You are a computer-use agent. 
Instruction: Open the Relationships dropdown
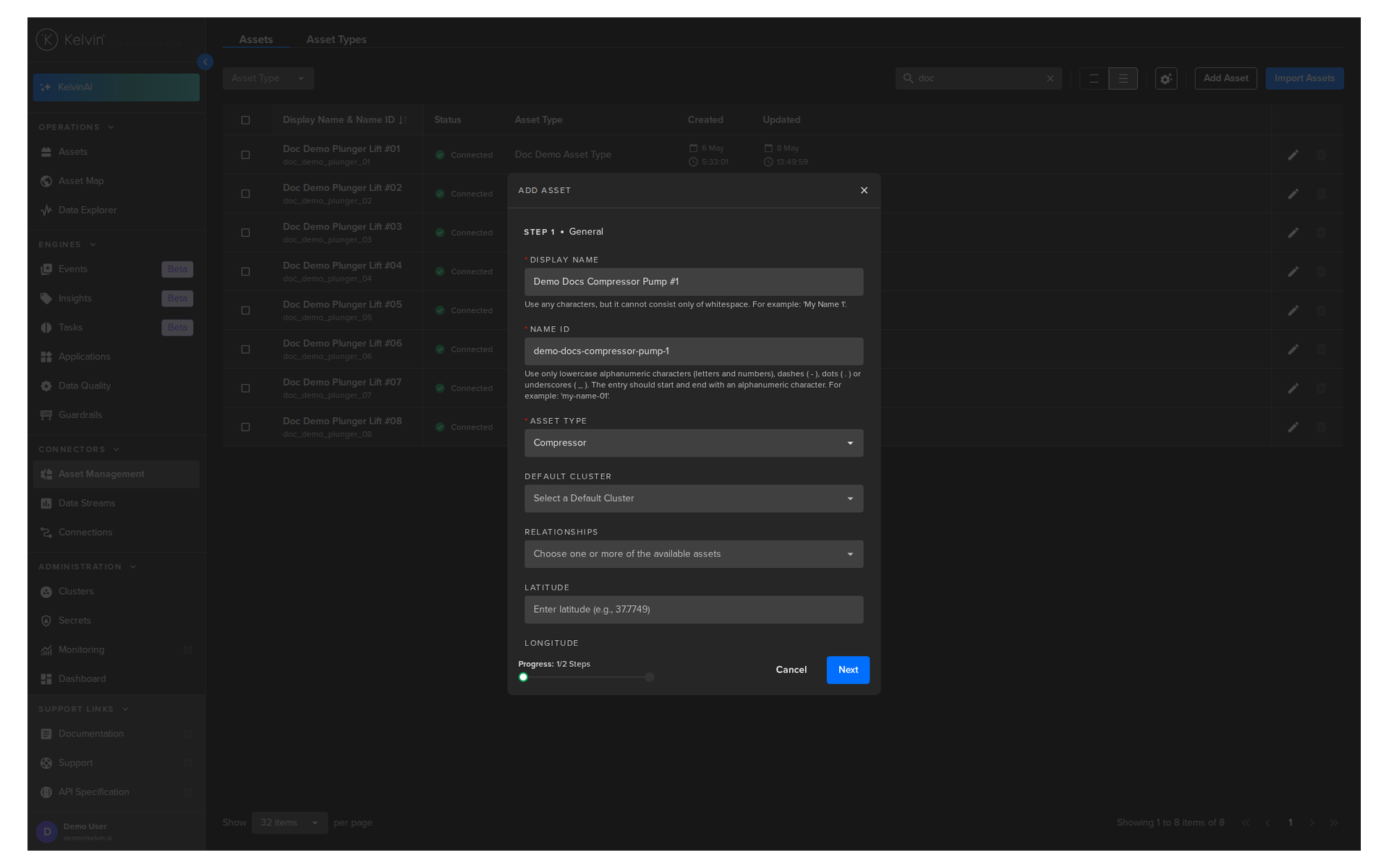coord(694,554)
